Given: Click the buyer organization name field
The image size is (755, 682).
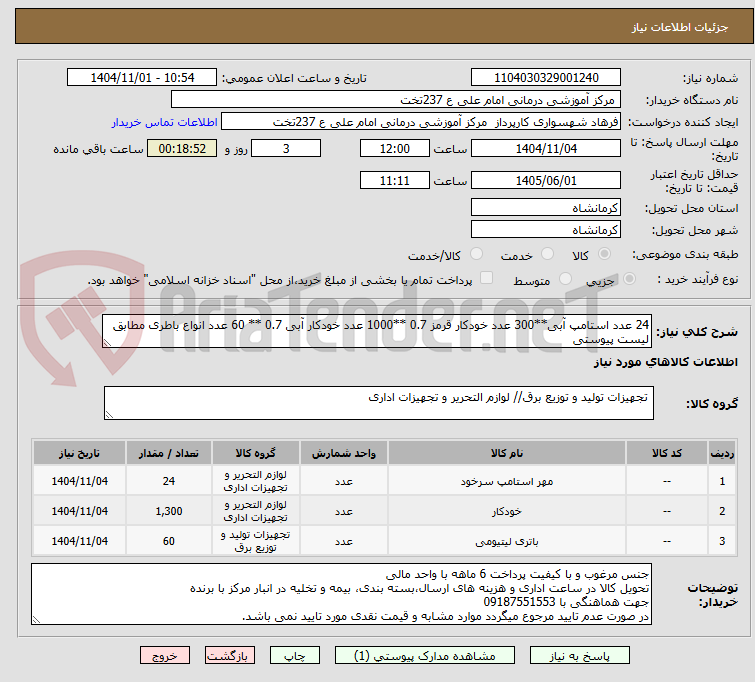Looking at the screenshot, I should tap(396, 100).
